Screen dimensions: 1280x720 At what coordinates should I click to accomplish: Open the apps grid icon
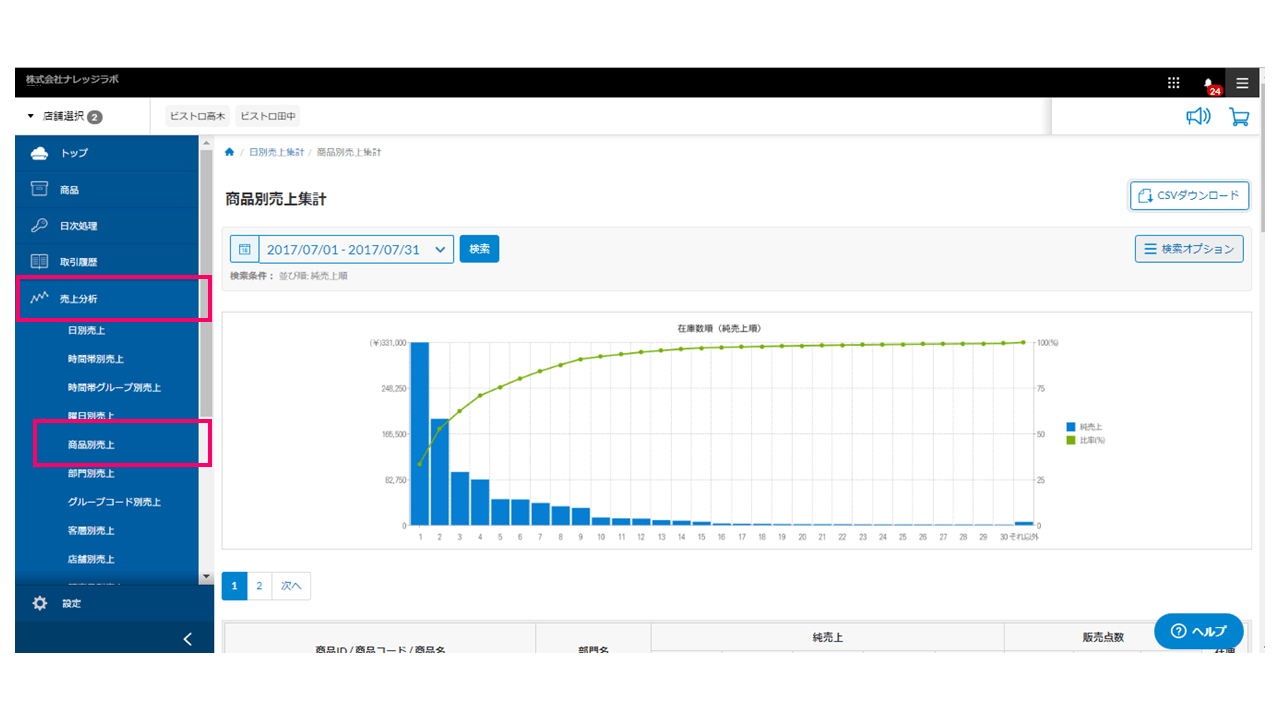pos(1174,83)
